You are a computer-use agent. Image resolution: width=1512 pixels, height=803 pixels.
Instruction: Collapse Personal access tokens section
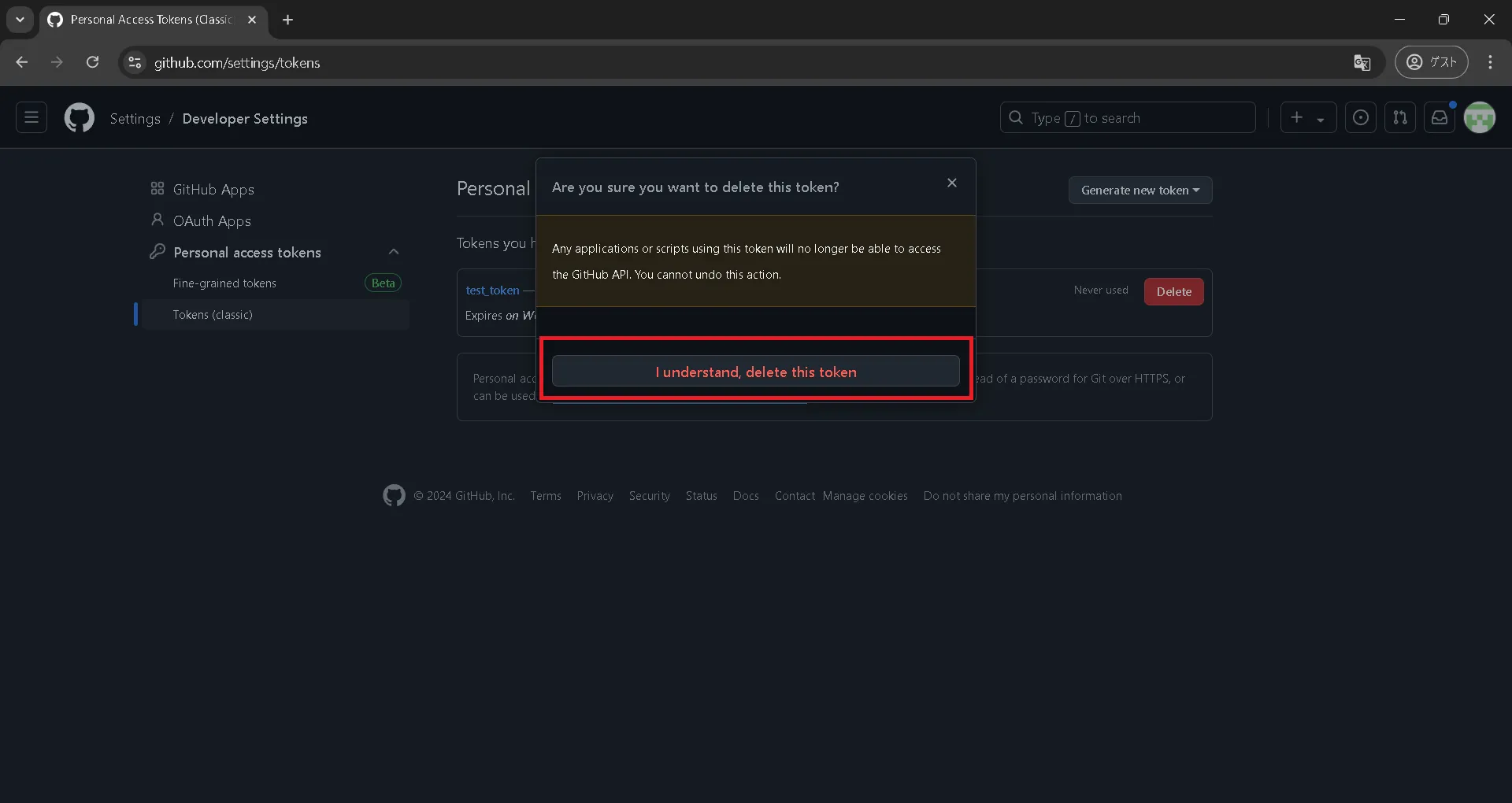[394, 252]
